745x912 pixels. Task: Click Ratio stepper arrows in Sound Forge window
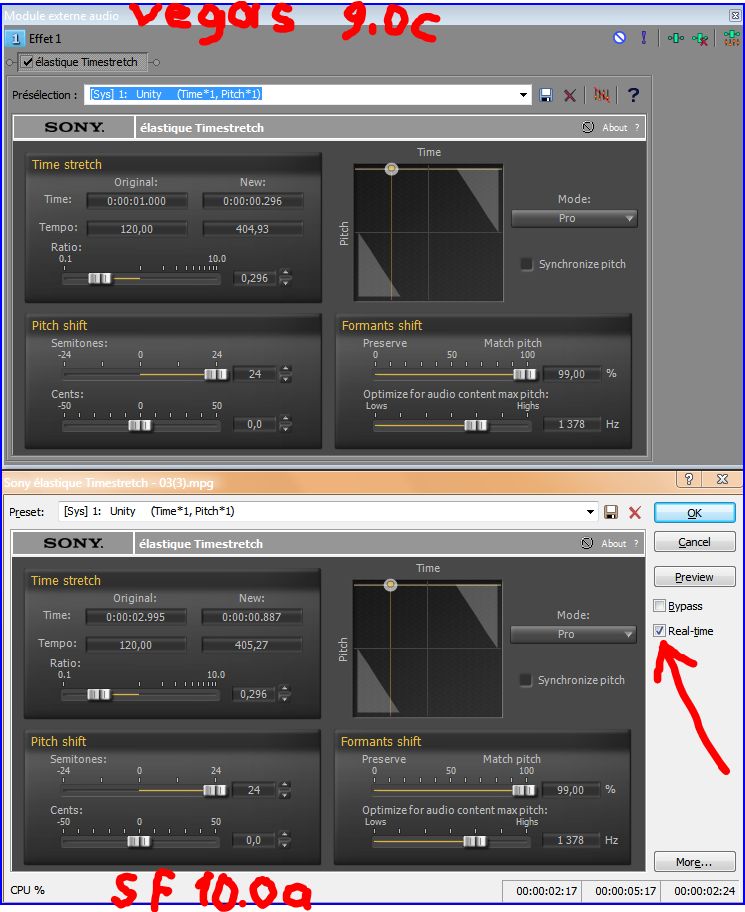tap(284, 693)
